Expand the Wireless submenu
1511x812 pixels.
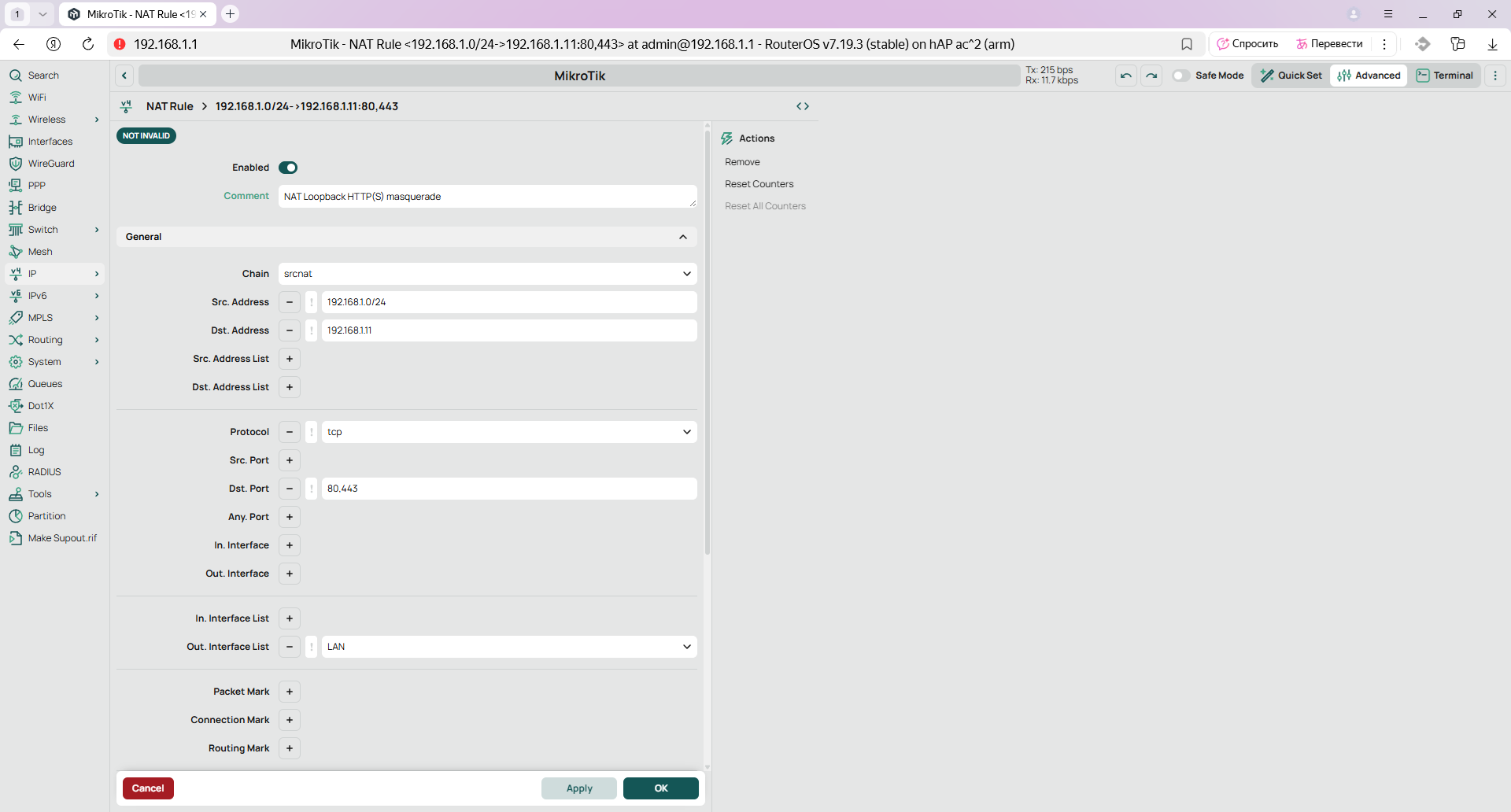tap(97, 120)
